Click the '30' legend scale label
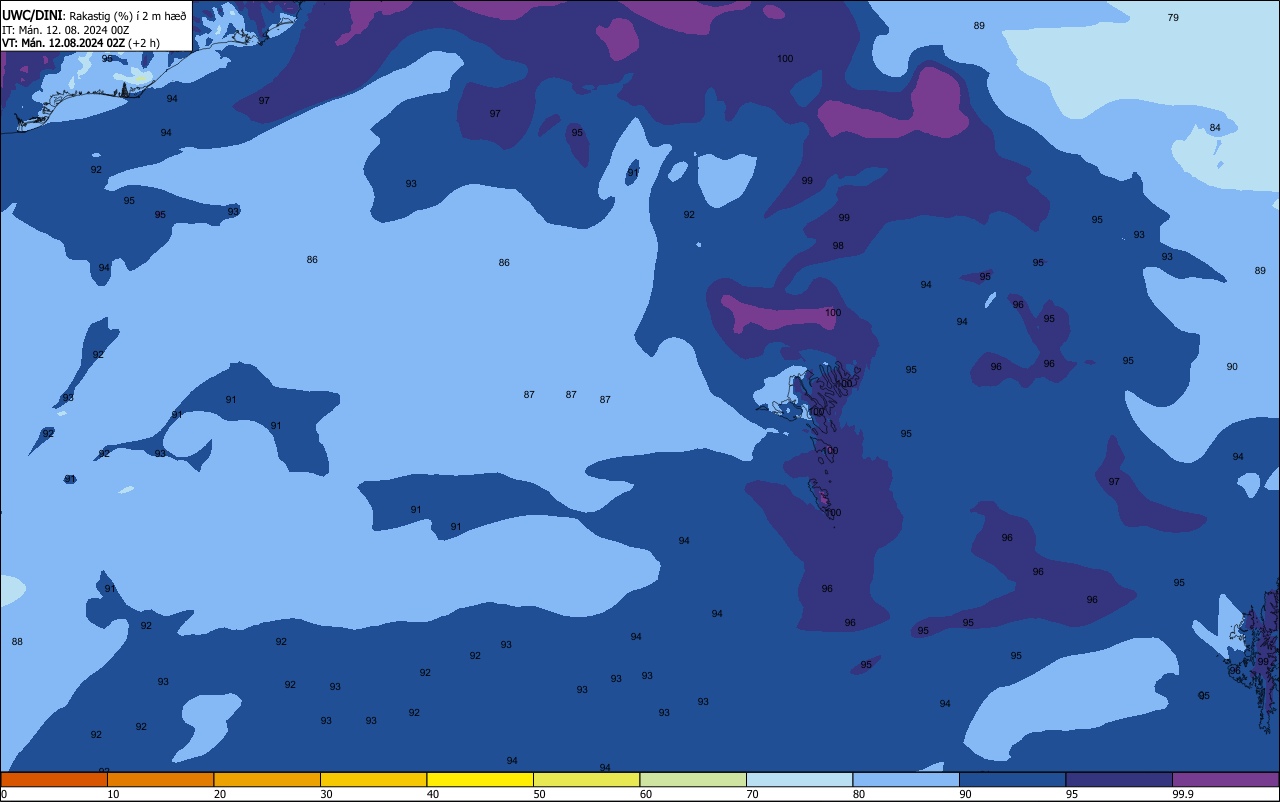Screen dimensions: 1280x802 pos(327,794)
